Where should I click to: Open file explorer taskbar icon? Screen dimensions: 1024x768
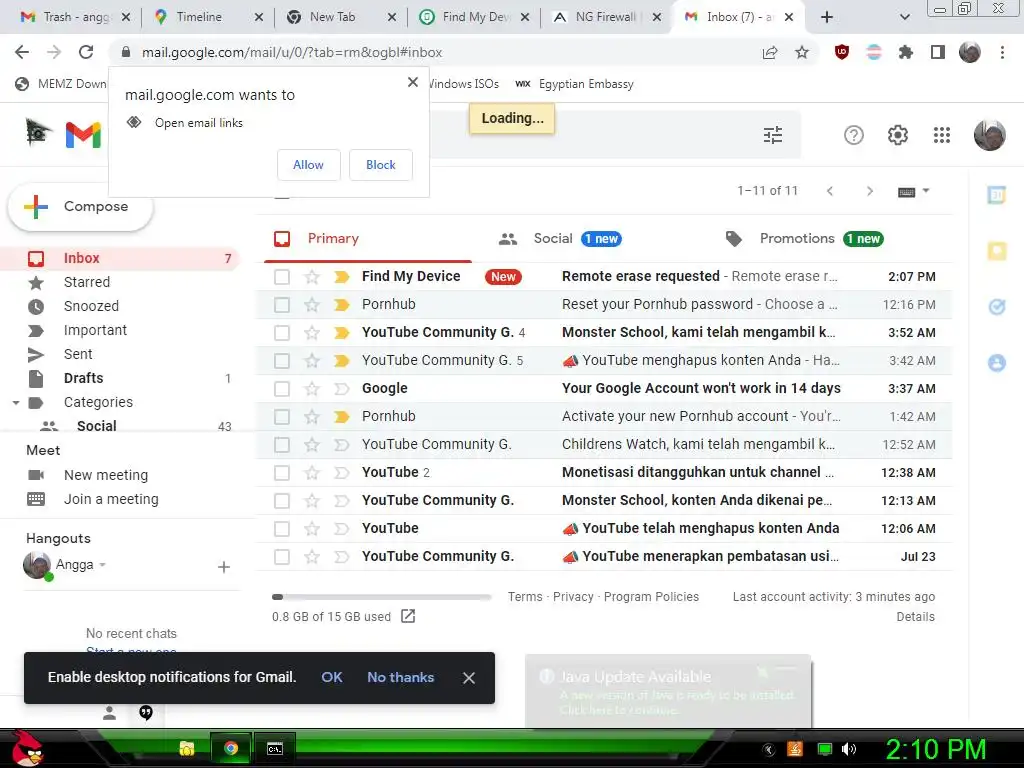[187, 748]
